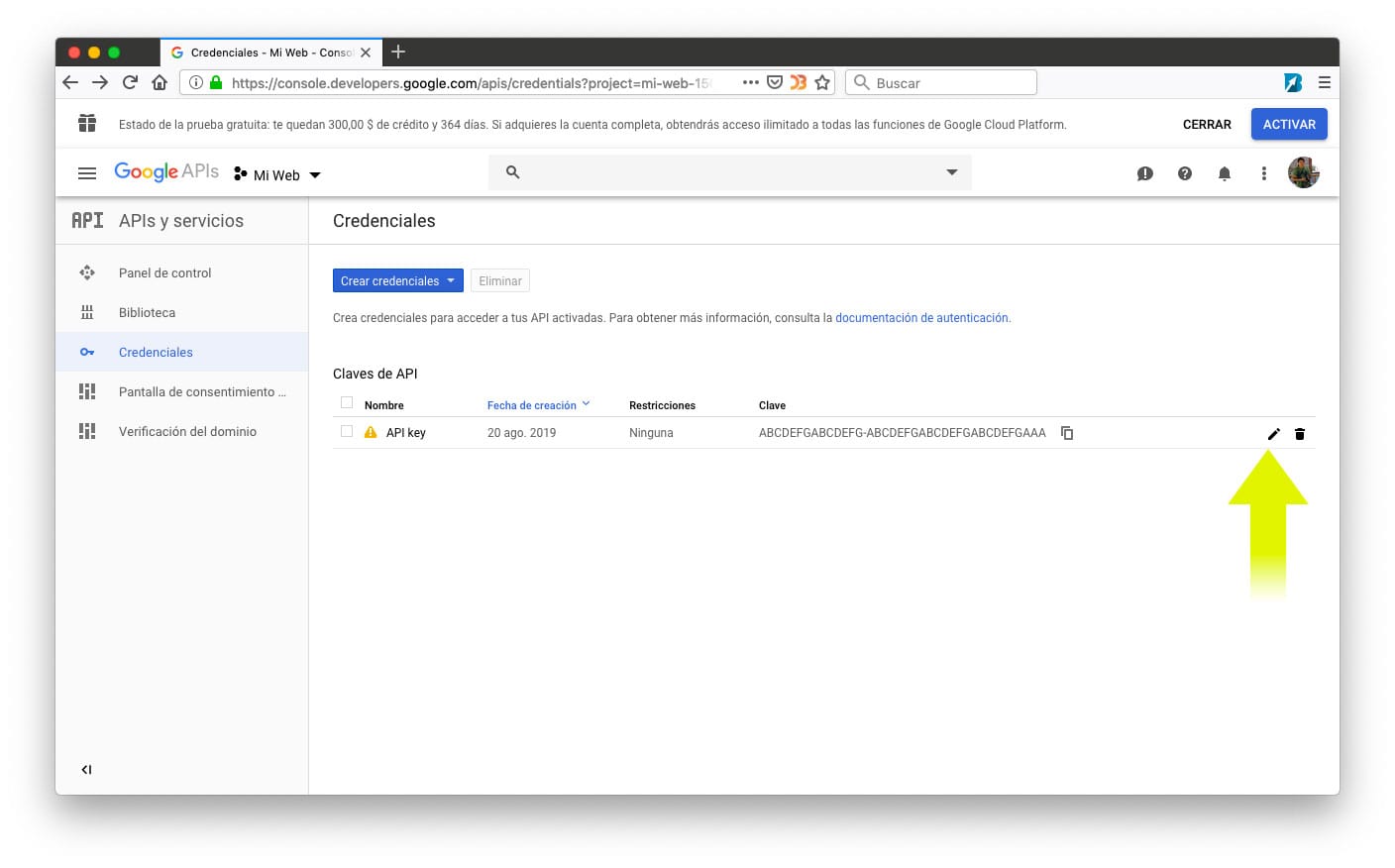Bookmark this page with star icon
This screenshot has width=1395, height=868.
tap(822, 82)
